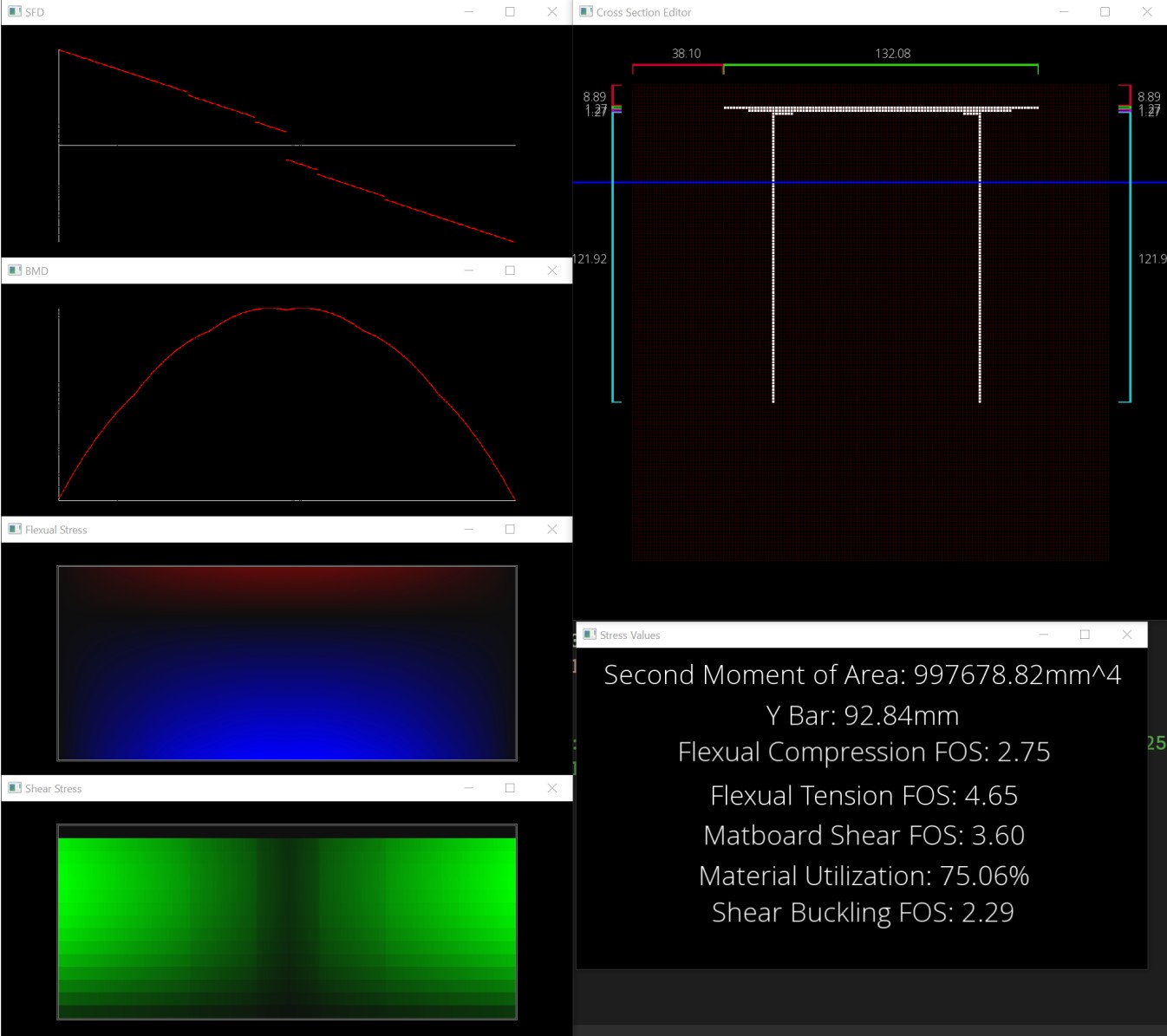Close the Shear Stress window

coord(551,788)
